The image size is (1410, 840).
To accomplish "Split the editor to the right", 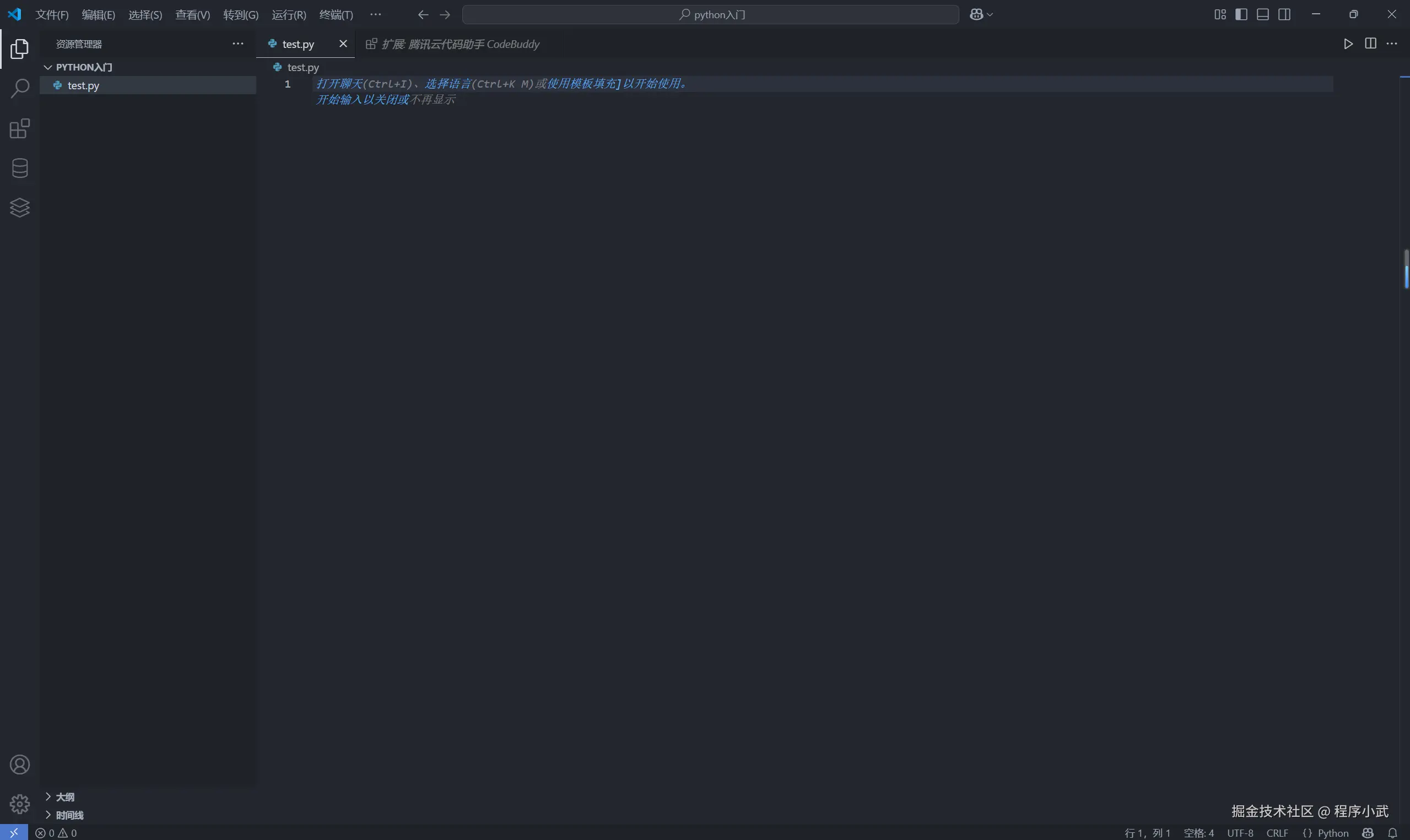I will click(x=1370, y=44).
